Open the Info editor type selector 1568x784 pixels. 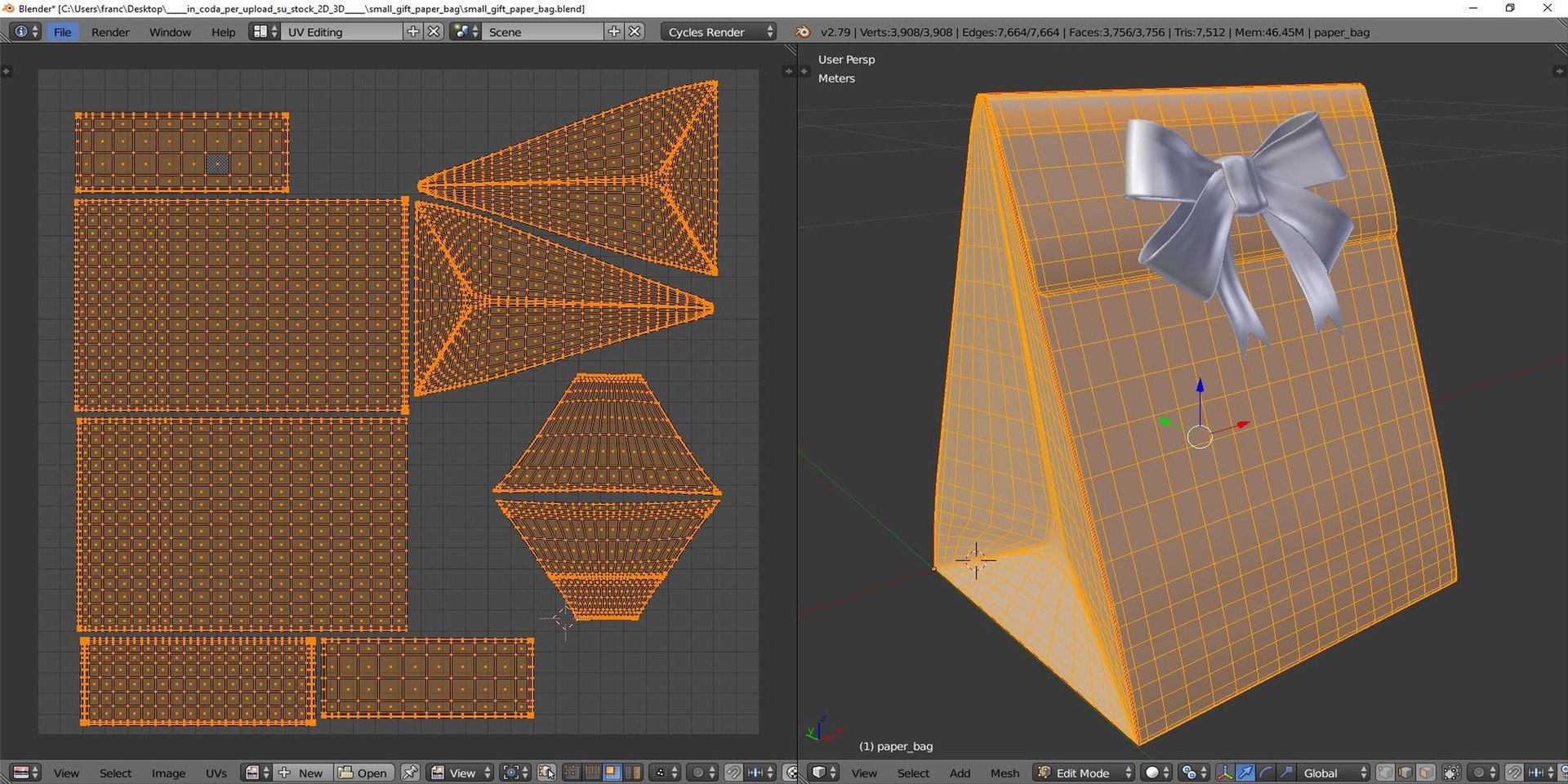coord(25,32)
